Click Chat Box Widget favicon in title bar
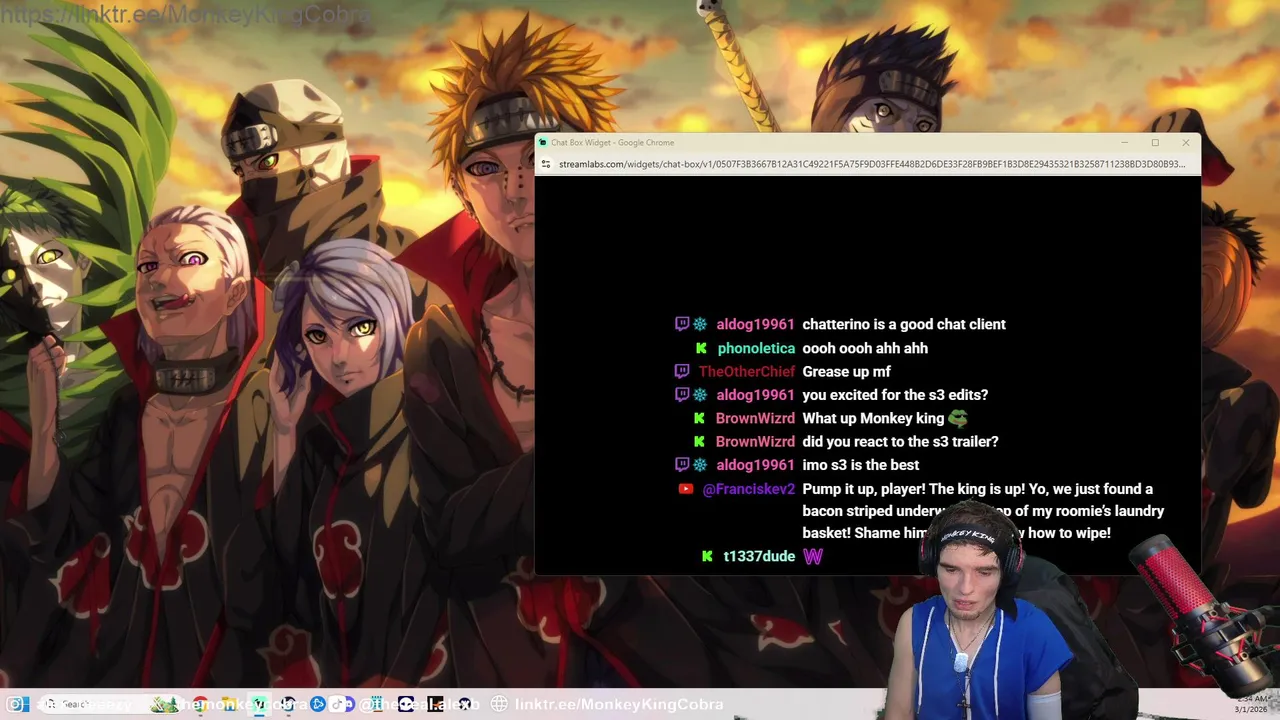The width and height of the screenshot is (1280, 720). pyautogui.click(x=543, y=142)
